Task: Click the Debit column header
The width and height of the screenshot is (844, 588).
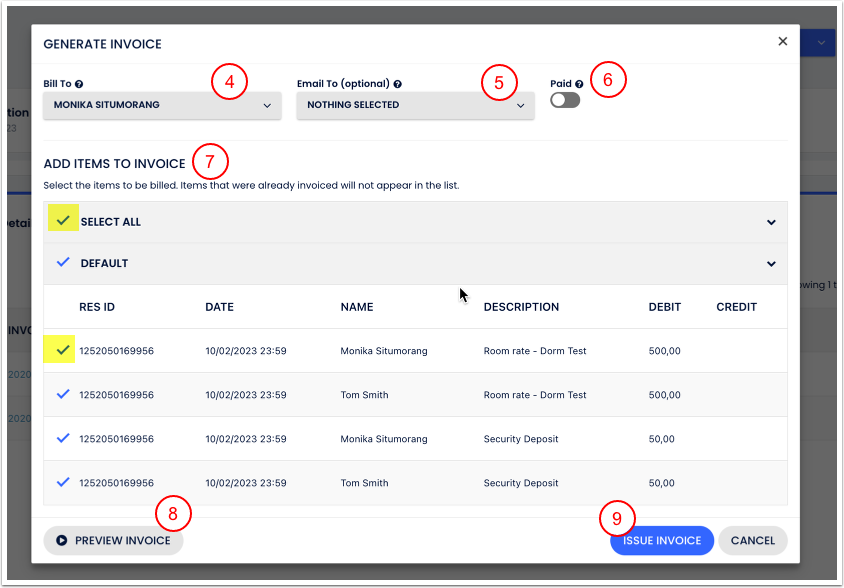Action: [665, 307]
